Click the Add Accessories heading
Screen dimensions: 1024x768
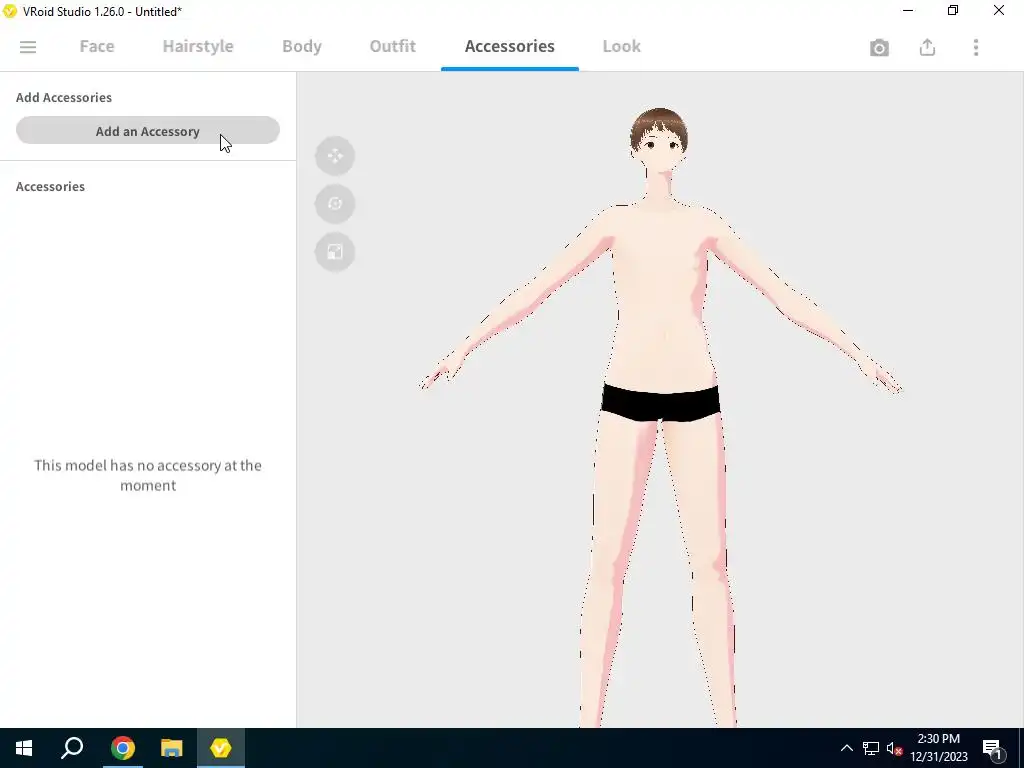pyautogui.click(x=64, y=97)
